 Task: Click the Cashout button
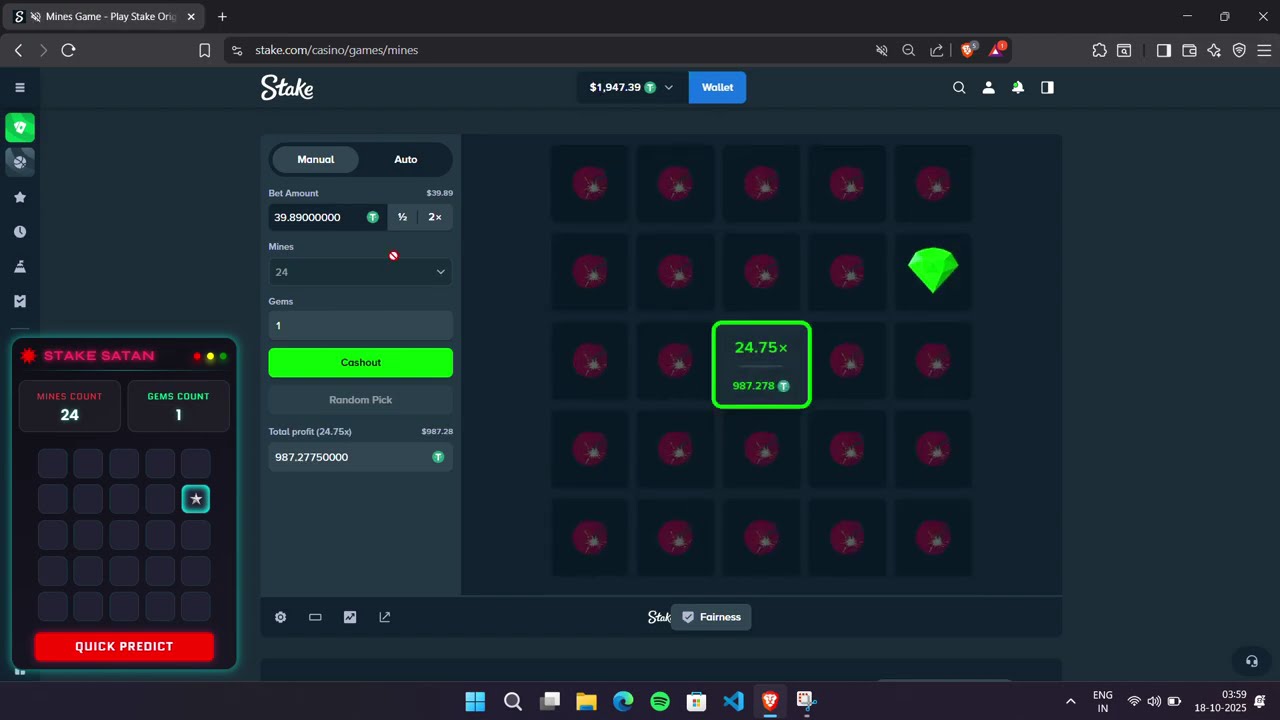pyautogui.click(x=360, y=363)
